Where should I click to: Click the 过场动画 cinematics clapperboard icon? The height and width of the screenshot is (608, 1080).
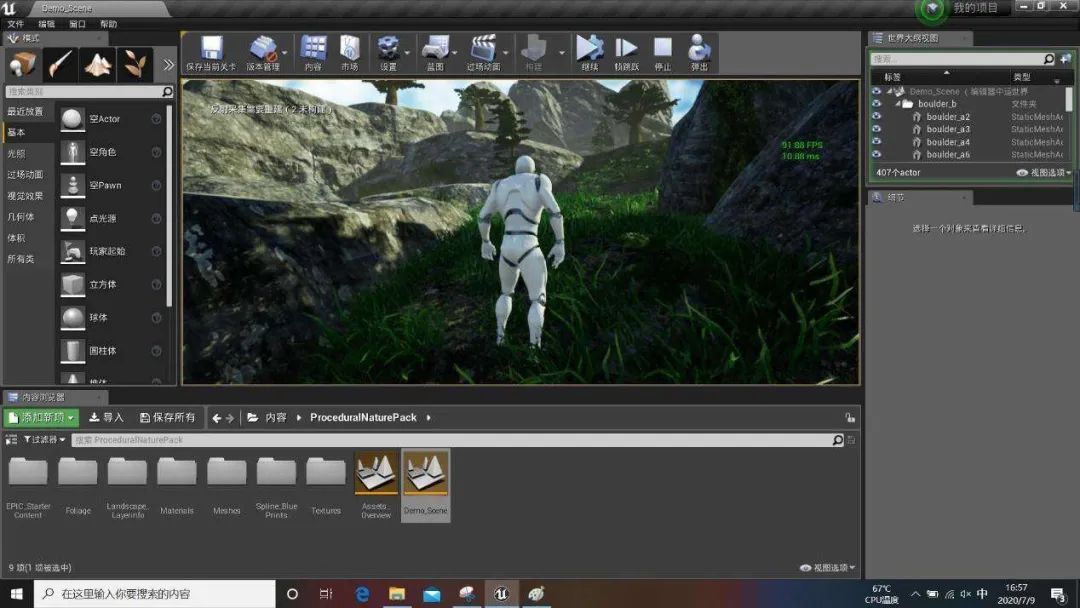click(483, 48)
